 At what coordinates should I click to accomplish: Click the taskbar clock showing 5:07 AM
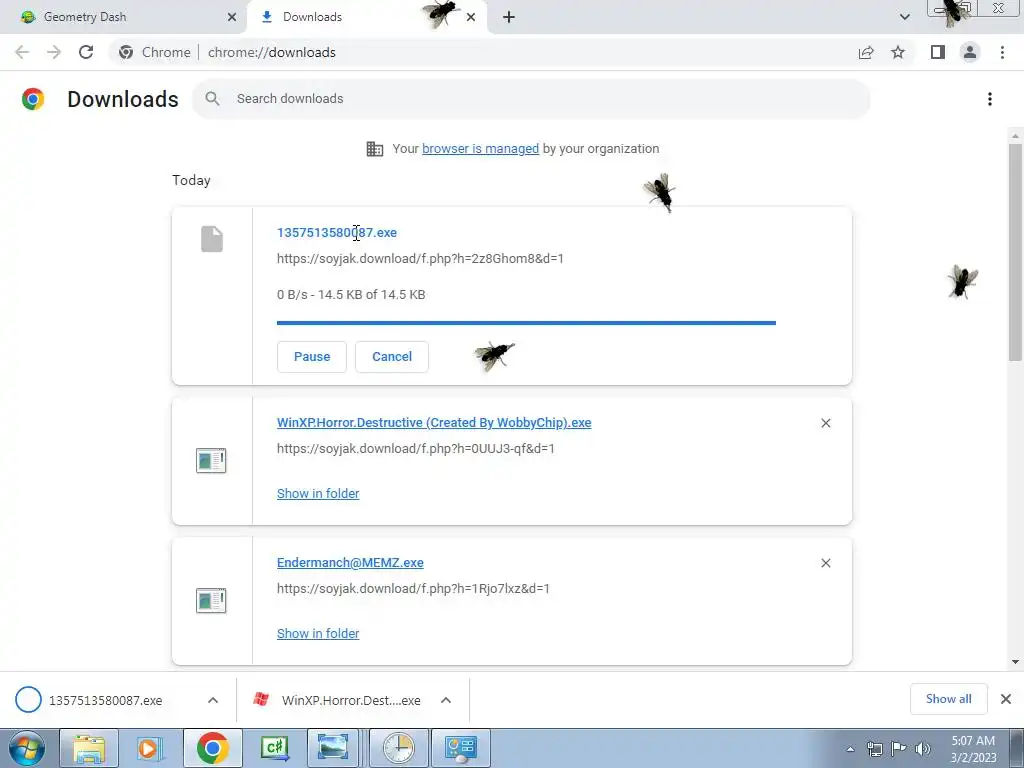[973, 749]
